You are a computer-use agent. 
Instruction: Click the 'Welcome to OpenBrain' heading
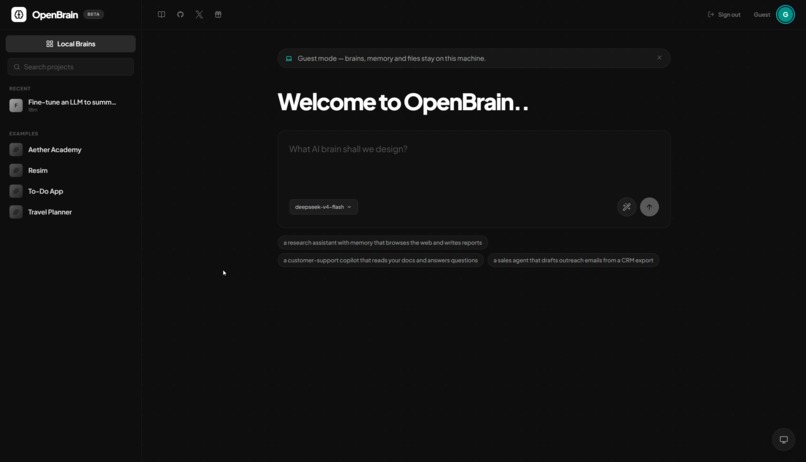402,102
